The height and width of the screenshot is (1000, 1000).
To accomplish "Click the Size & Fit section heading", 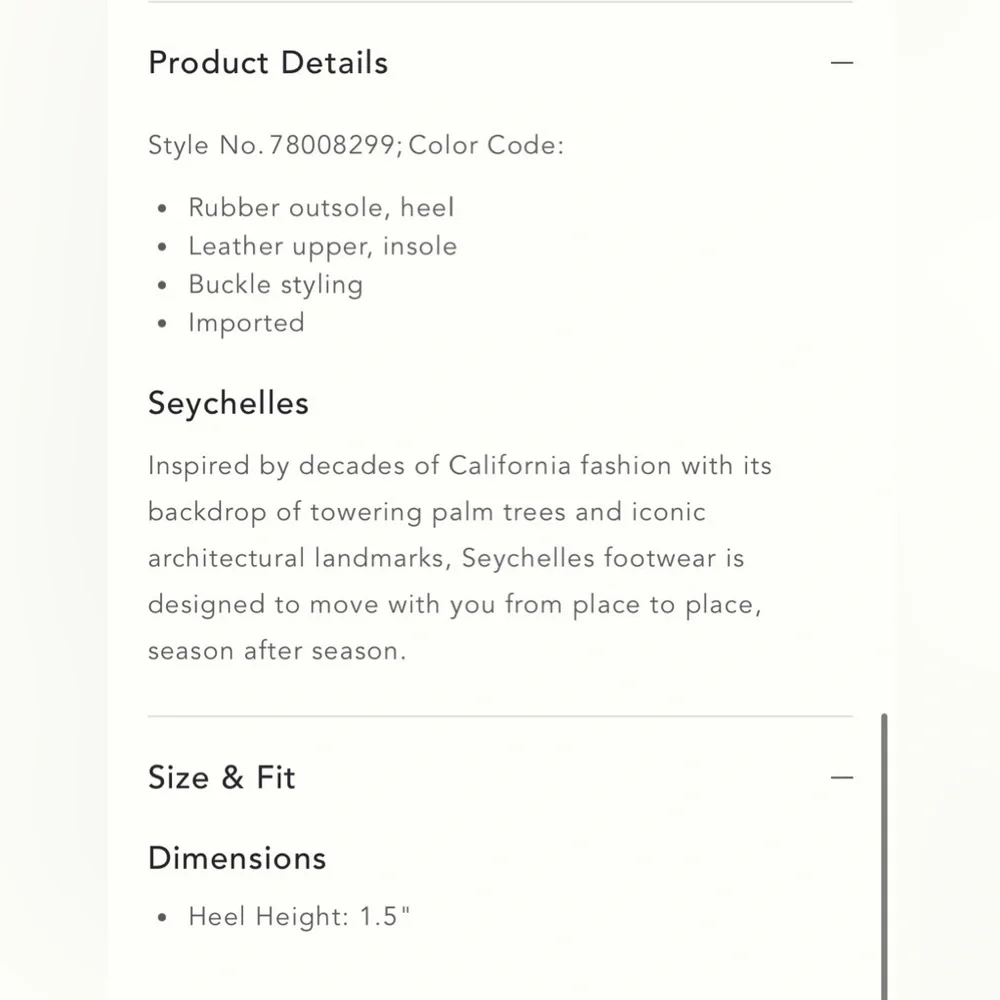I will [221, 777].
